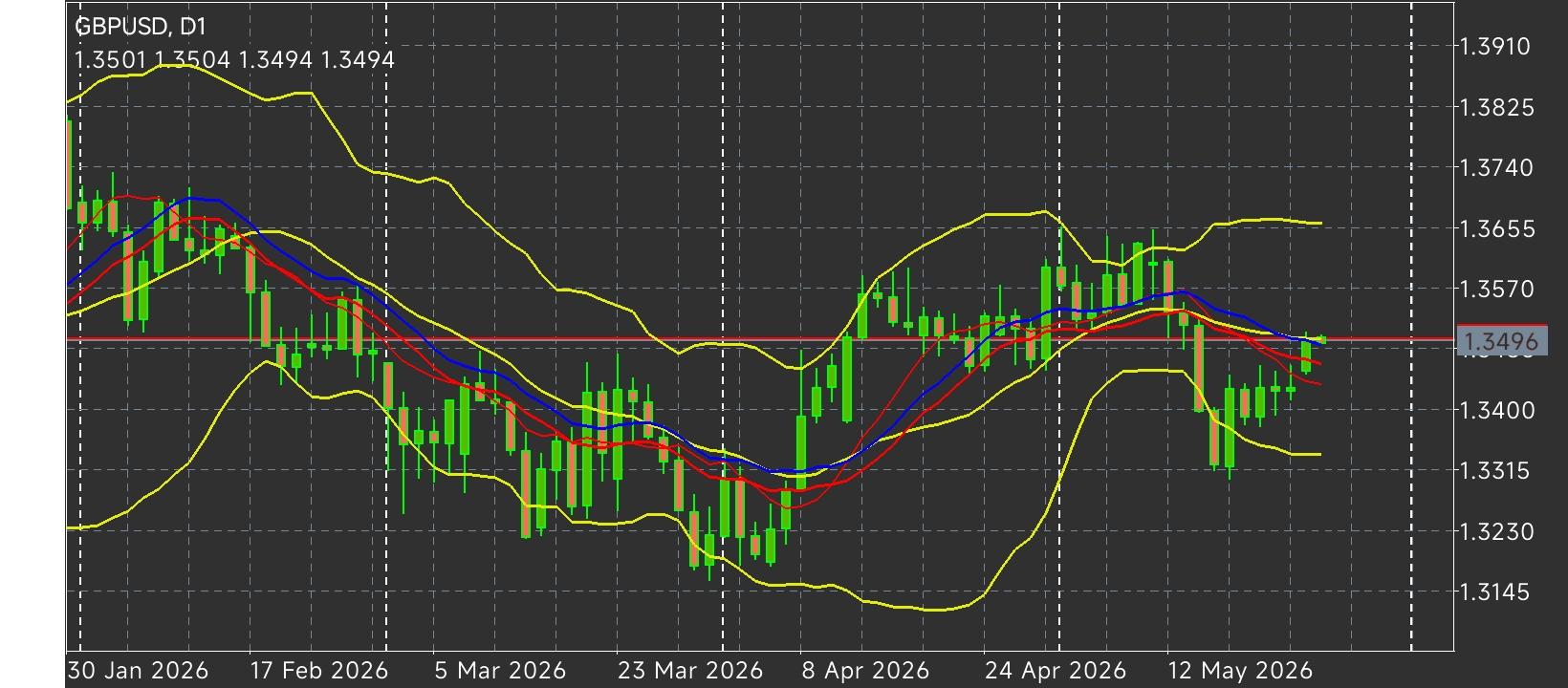Click the 1.3740 price scale label
1568x688 pixels.
1497,167
